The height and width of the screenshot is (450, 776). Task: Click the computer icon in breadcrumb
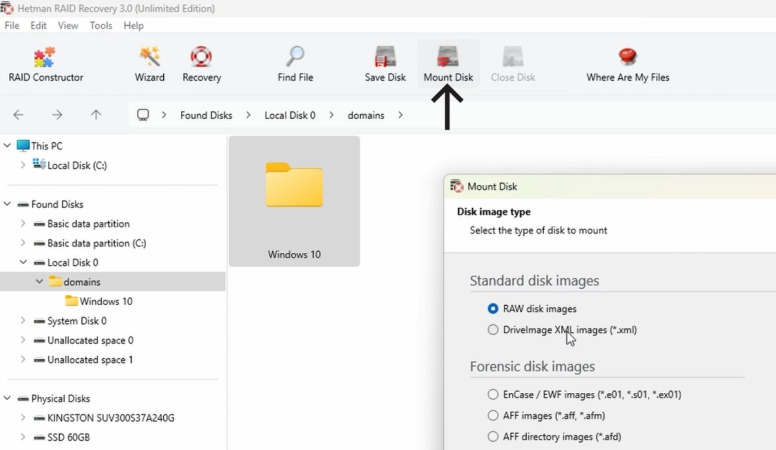143,115
